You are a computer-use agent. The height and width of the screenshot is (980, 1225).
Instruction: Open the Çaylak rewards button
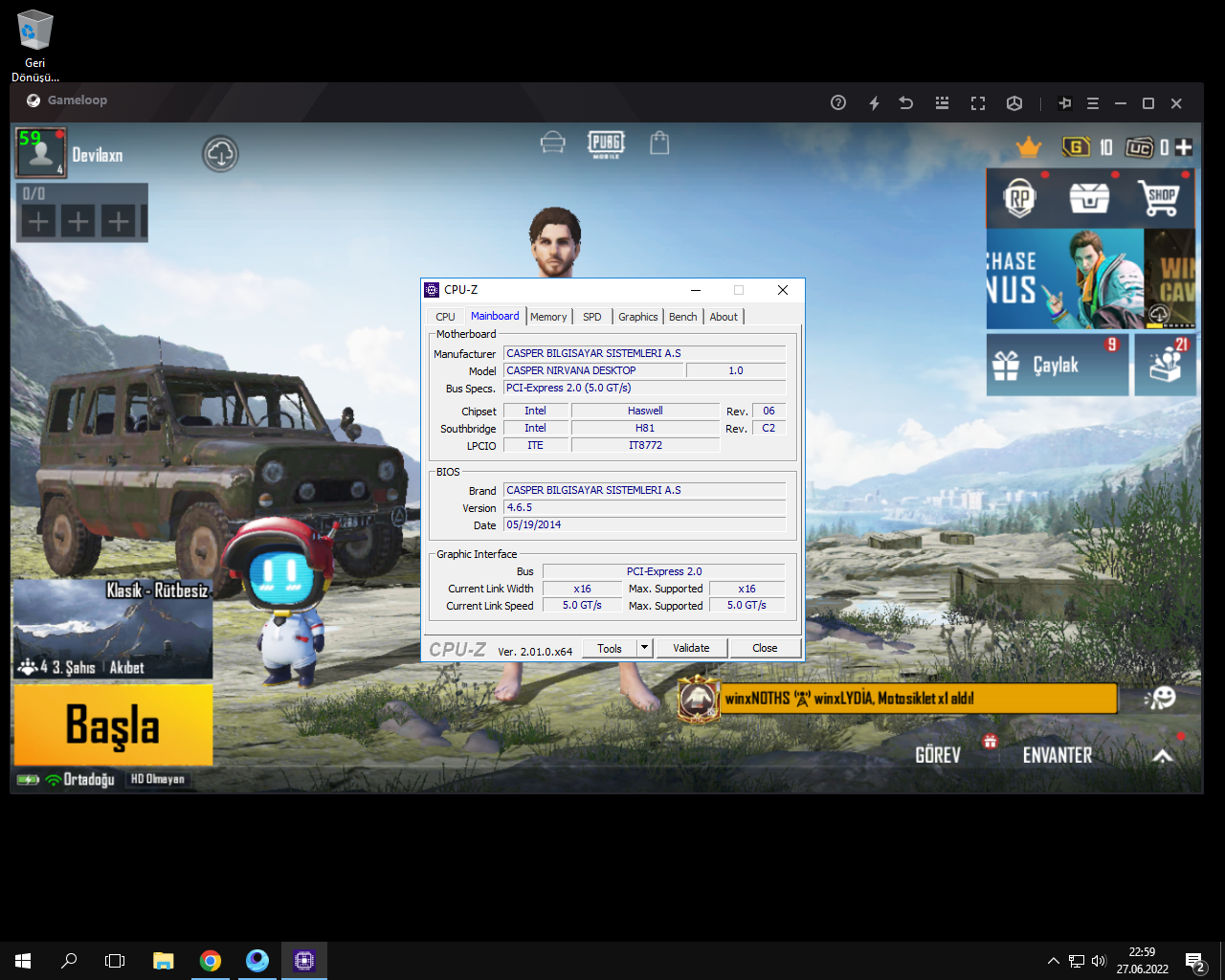click(1058, 365)
